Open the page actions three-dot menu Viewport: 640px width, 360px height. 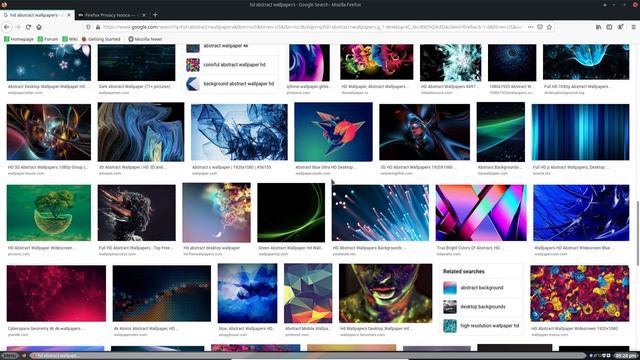530,27
